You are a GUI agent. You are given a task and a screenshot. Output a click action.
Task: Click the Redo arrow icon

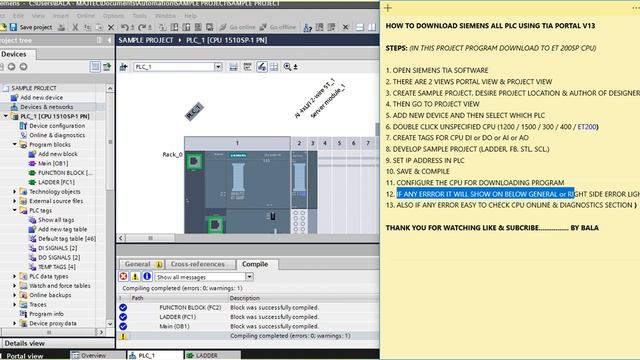click(x=142, y=27)
